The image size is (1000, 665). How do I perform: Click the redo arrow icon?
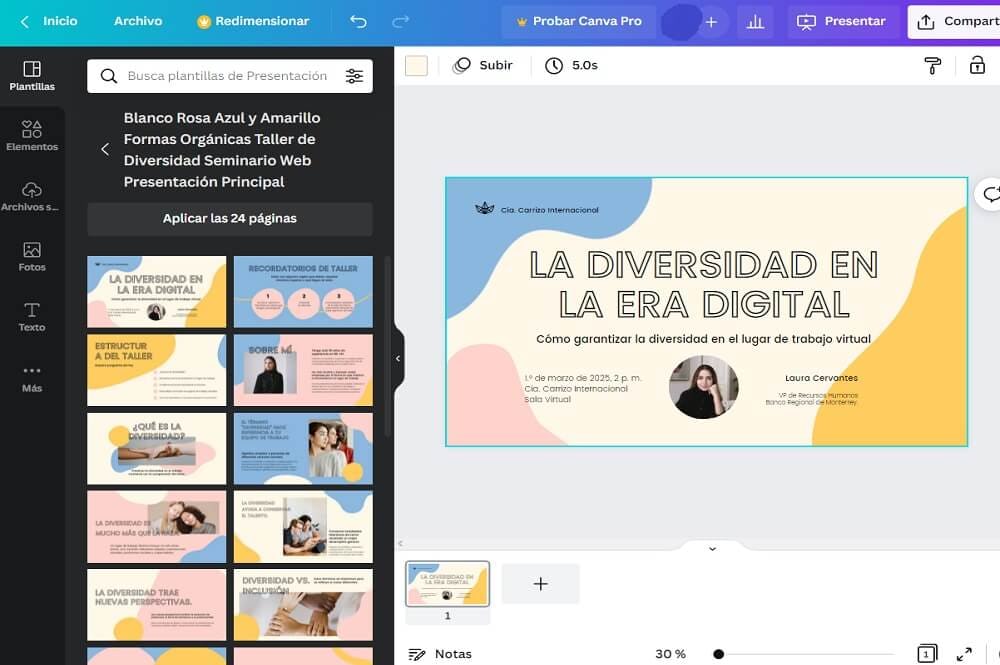[x=401, y=21]
